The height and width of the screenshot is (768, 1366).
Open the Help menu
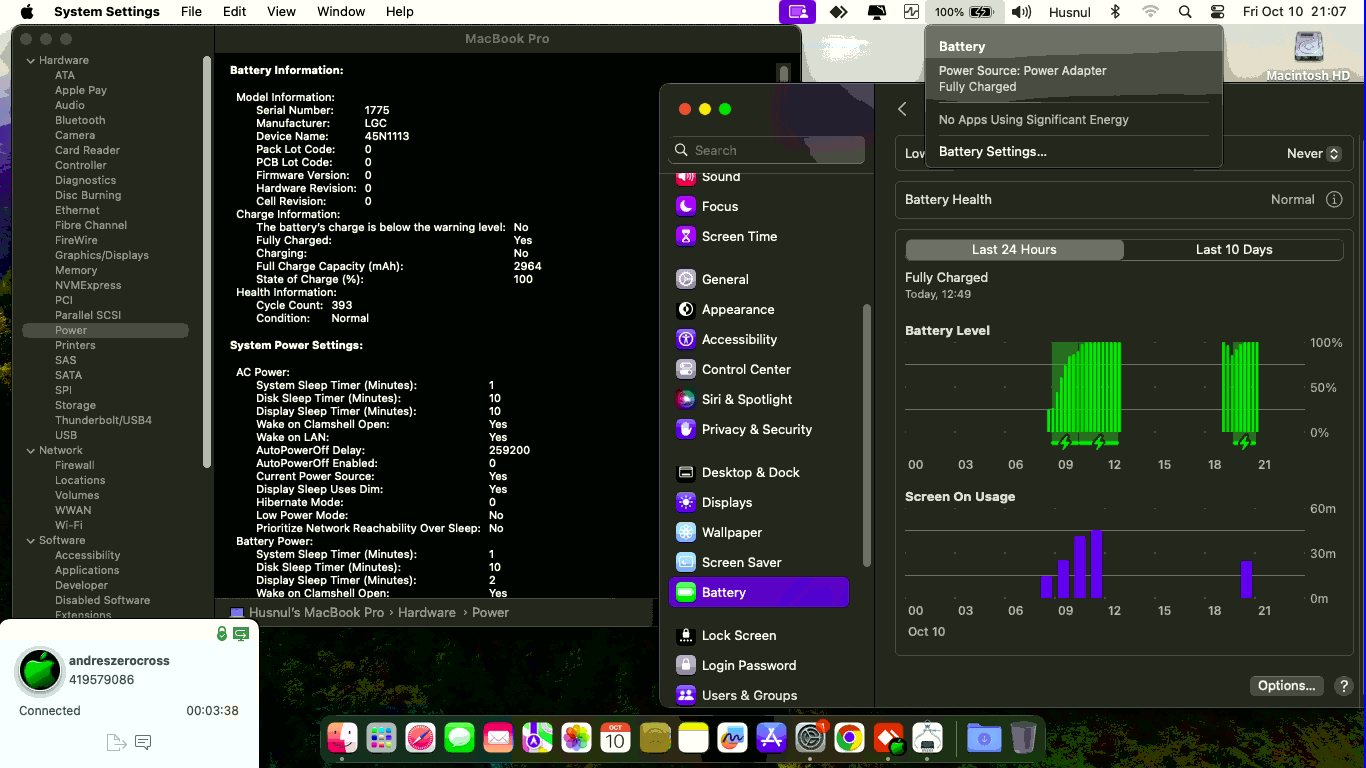(400, 12)
